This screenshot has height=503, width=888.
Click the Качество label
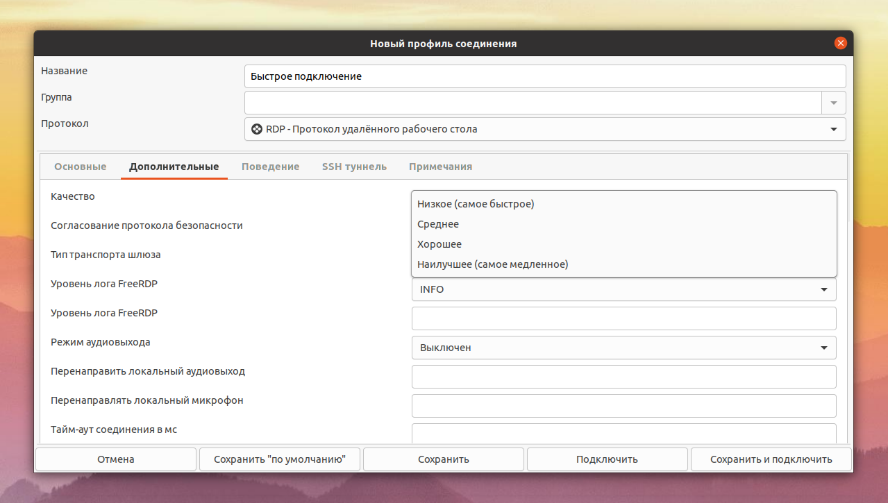72,197
